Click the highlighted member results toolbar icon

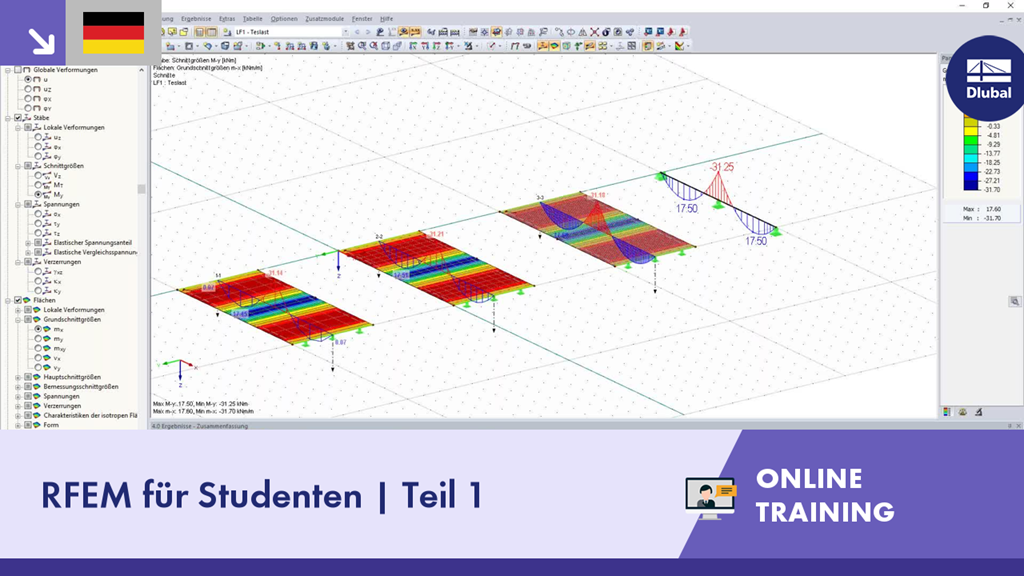tap(543, 46)
